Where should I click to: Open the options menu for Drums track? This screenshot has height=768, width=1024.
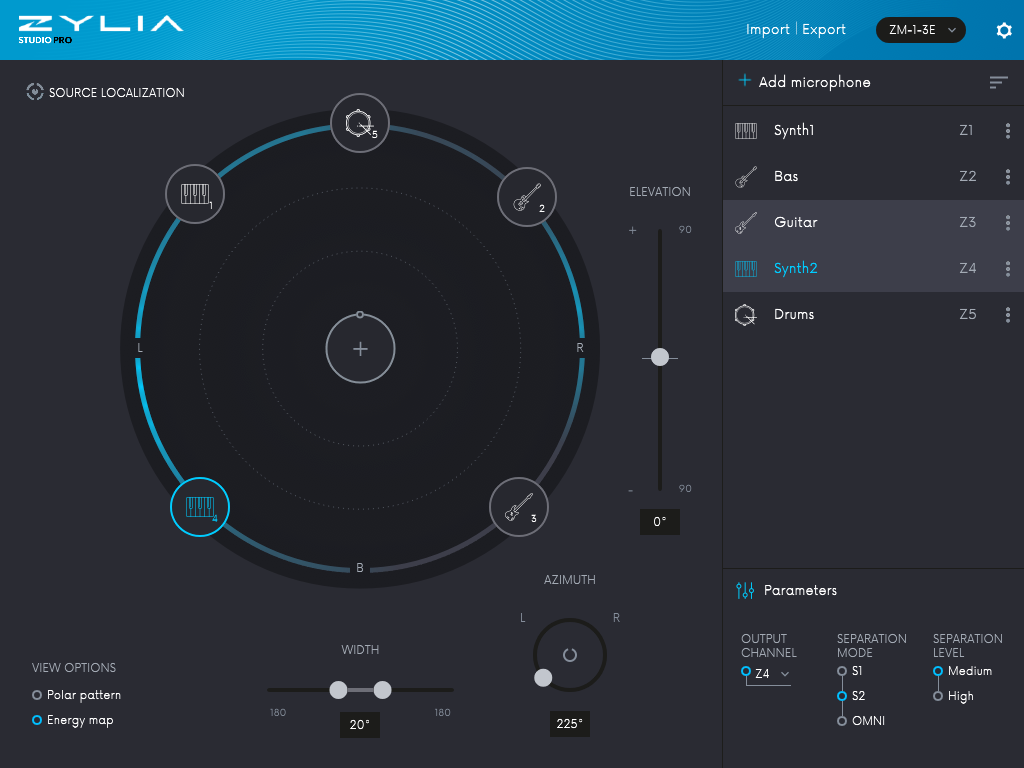(x=1008, y=314)
